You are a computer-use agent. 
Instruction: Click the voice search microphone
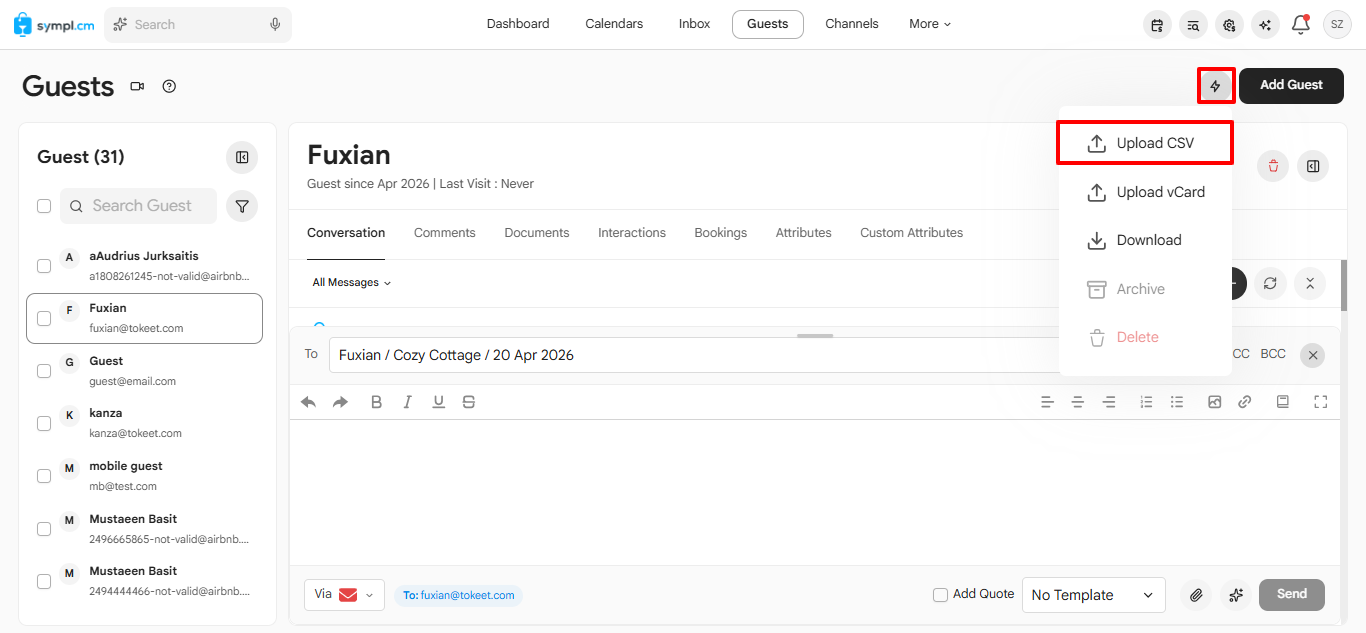tap(275, 25)
